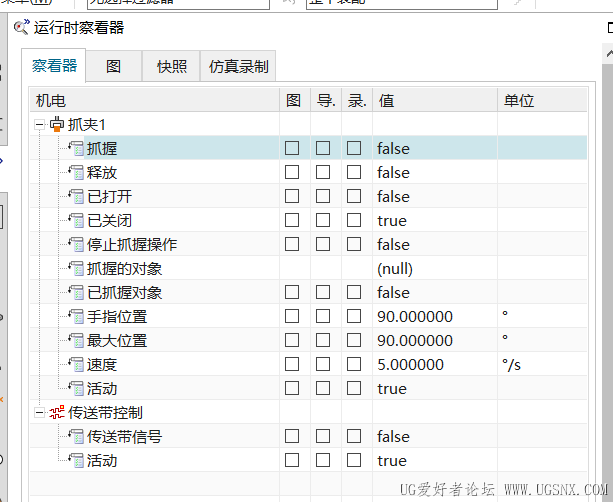This screenshot has height=502, width=613.
Task: Select the 抓握 row label
Action: [102, 149]
